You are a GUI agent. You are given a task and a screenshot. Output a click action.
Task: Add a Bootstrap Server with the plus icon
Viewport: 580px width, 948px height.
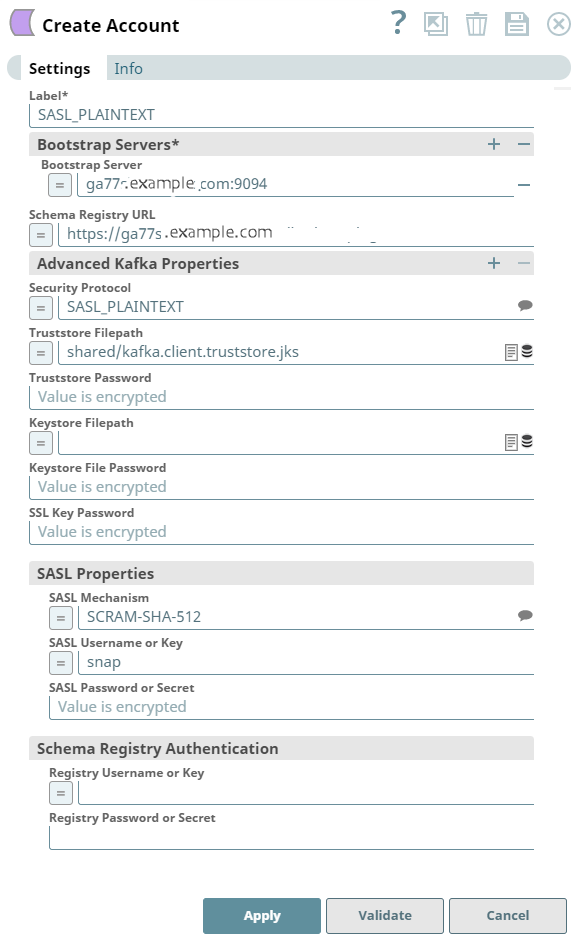coord(493,144)
